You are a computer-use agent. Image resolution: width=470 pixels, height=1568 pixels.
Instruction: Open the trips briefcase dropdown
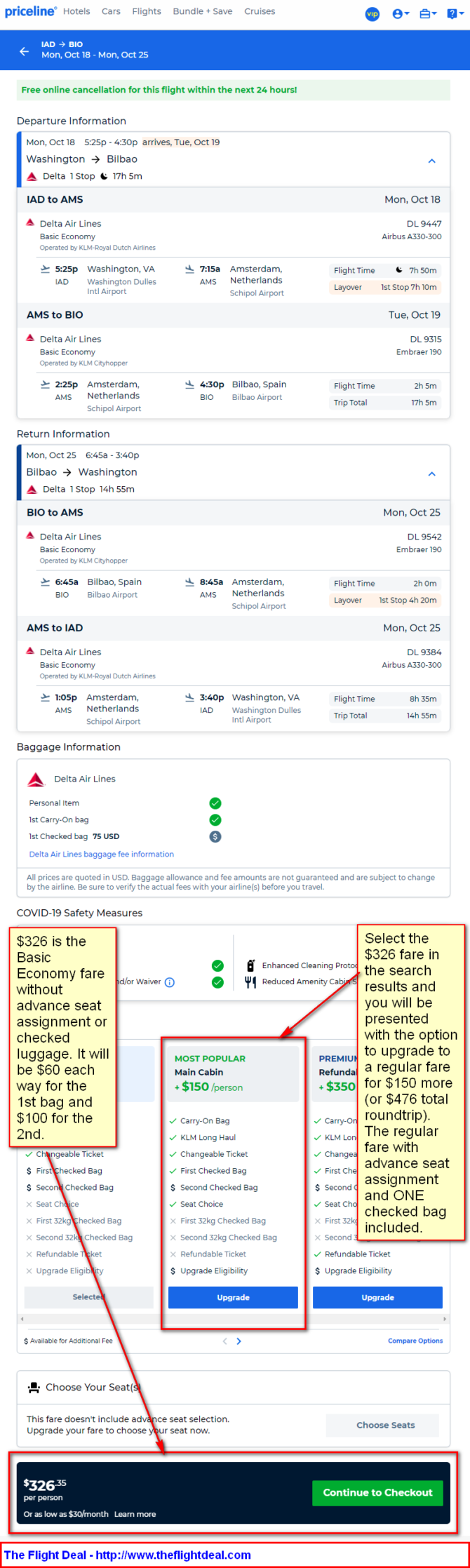click(427, 13)
